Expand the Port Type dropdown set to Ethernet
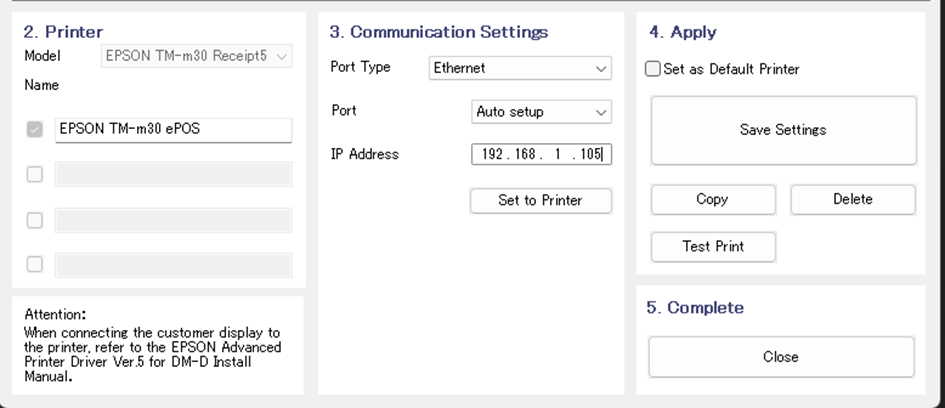The image size is (945, 408). tap(519, 69)
